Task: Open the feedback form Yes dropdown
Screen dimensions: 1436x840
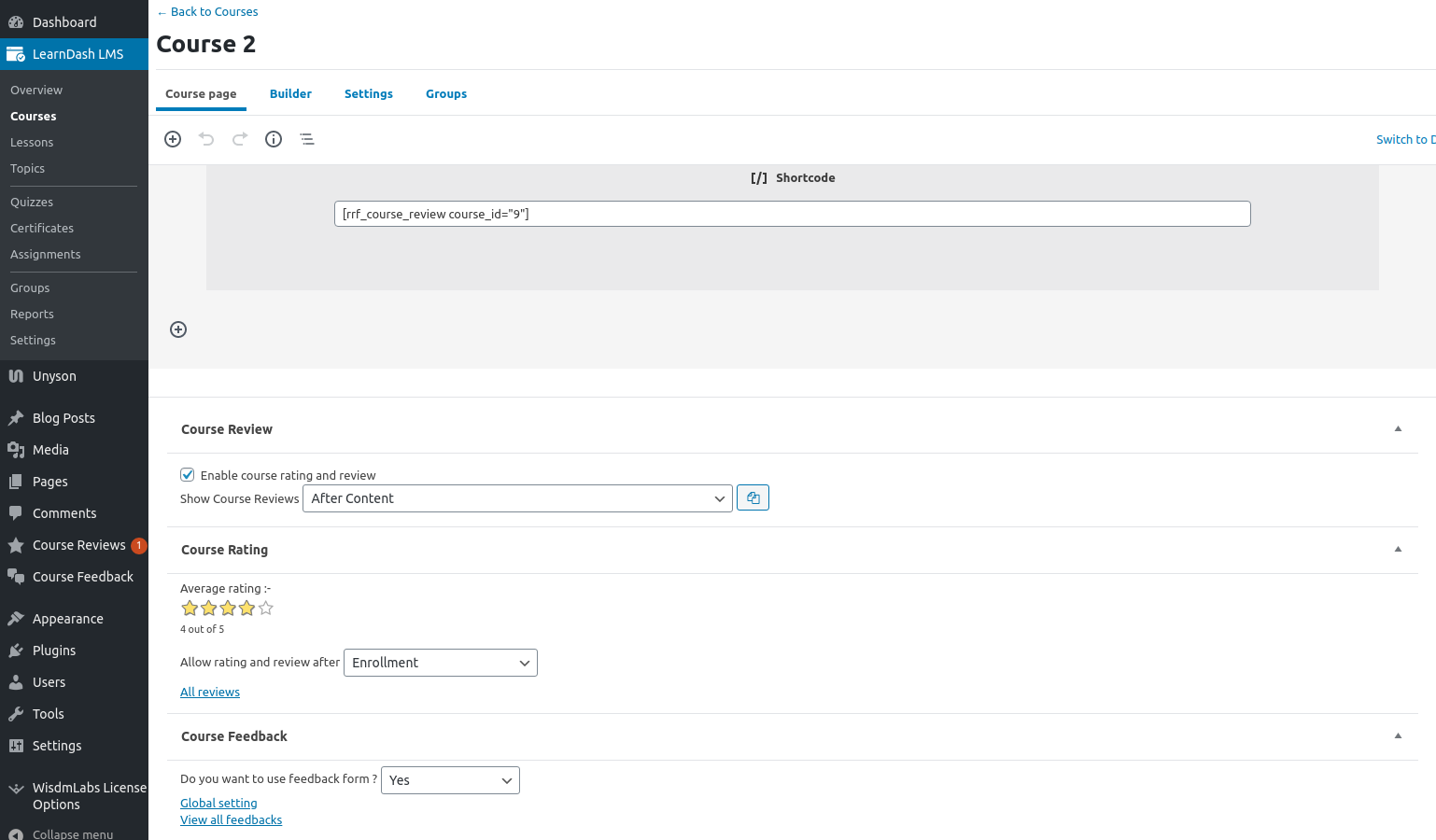Action: [450, 780]
